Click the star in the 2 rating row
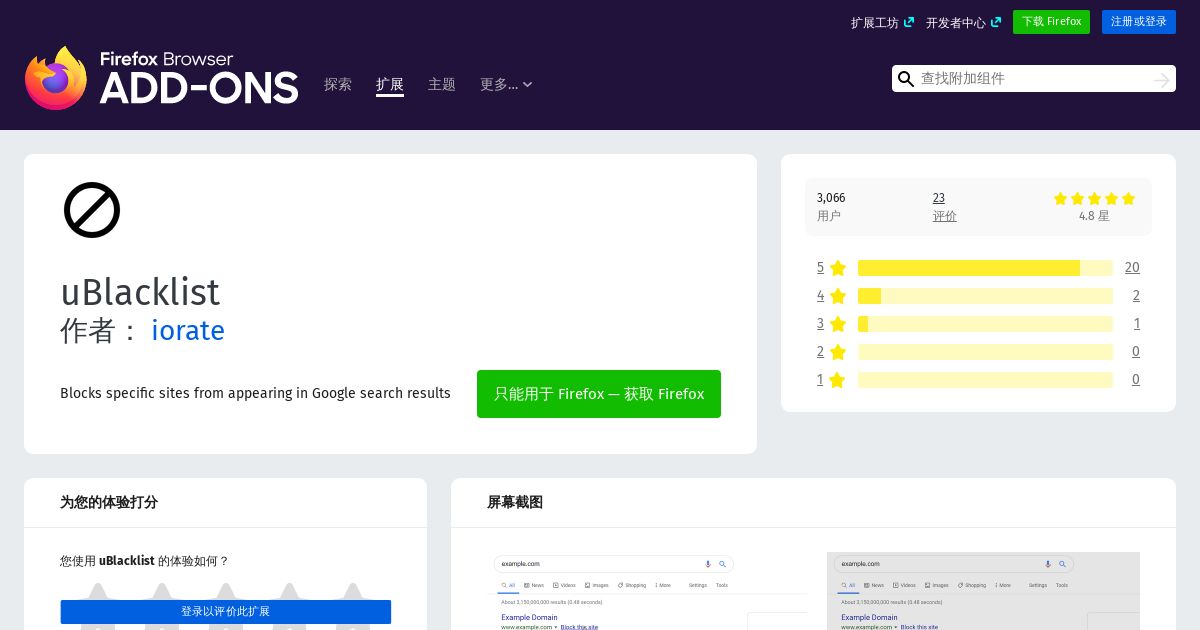Screen dimensions: 1200x630 tap(838, 352)
